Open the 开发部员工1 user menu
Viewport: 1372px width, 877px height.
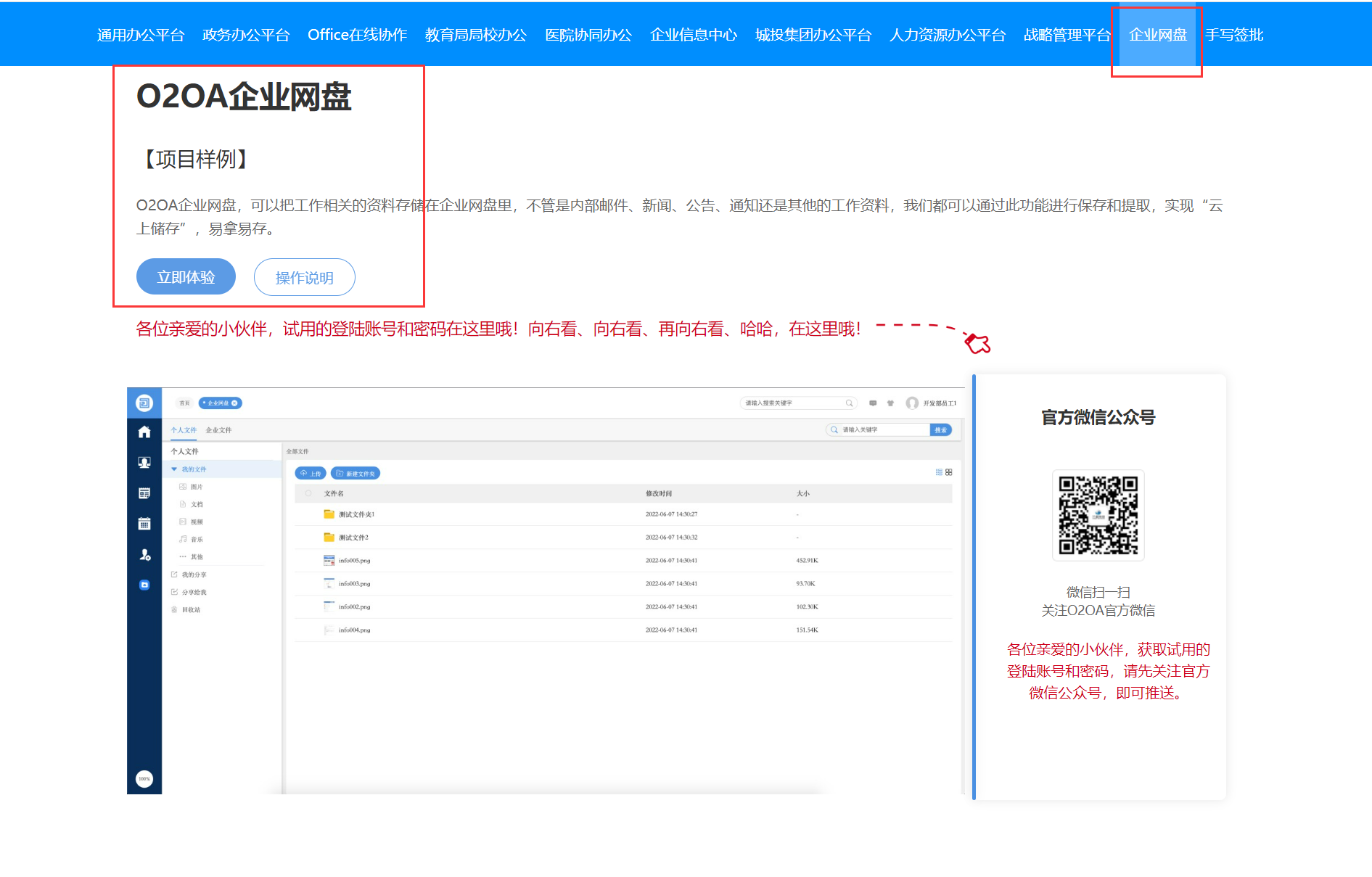pyautogui.click(x=932, y=403)
